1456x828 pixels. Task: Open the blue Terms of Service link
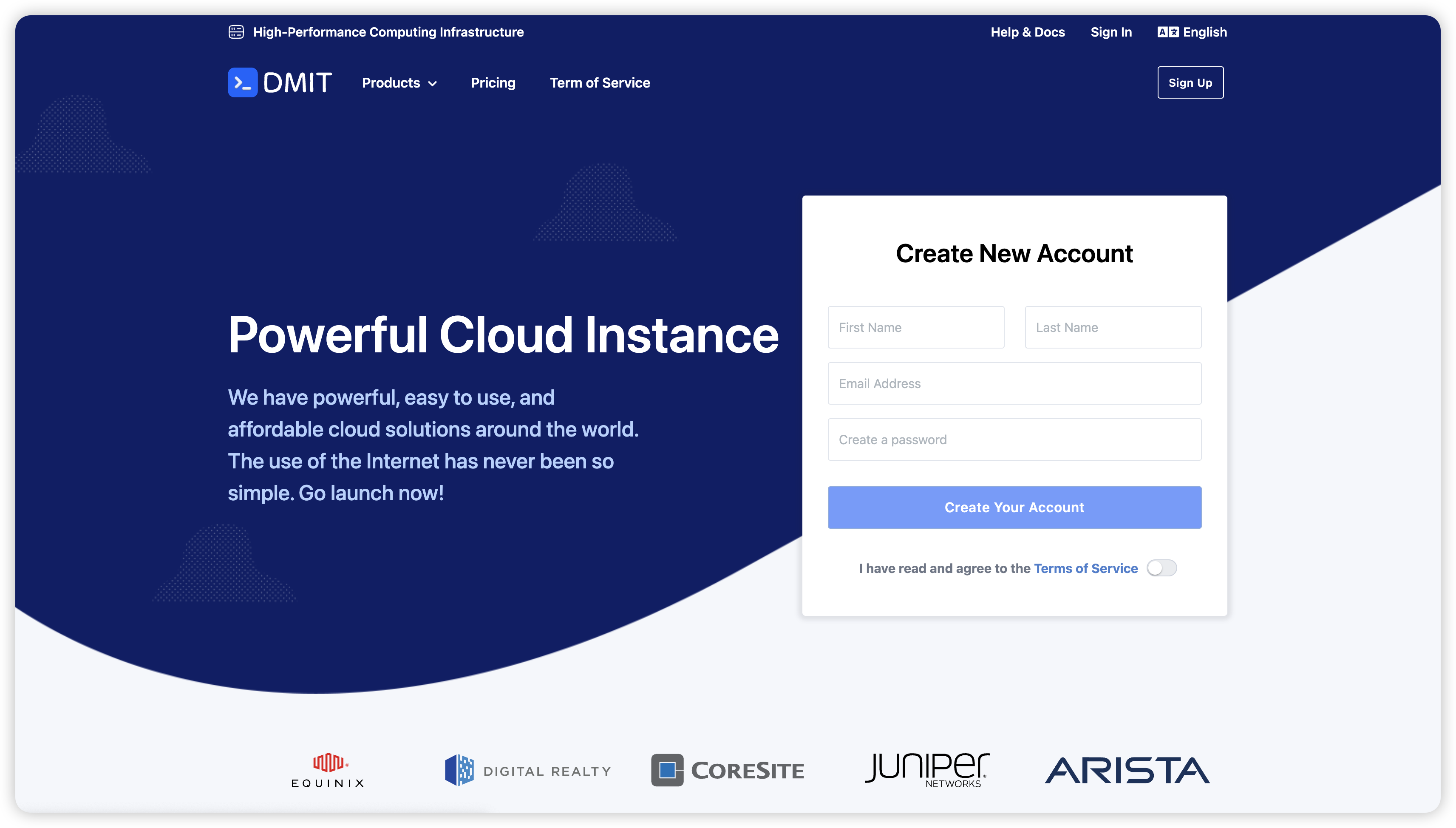pos(1085,568)
